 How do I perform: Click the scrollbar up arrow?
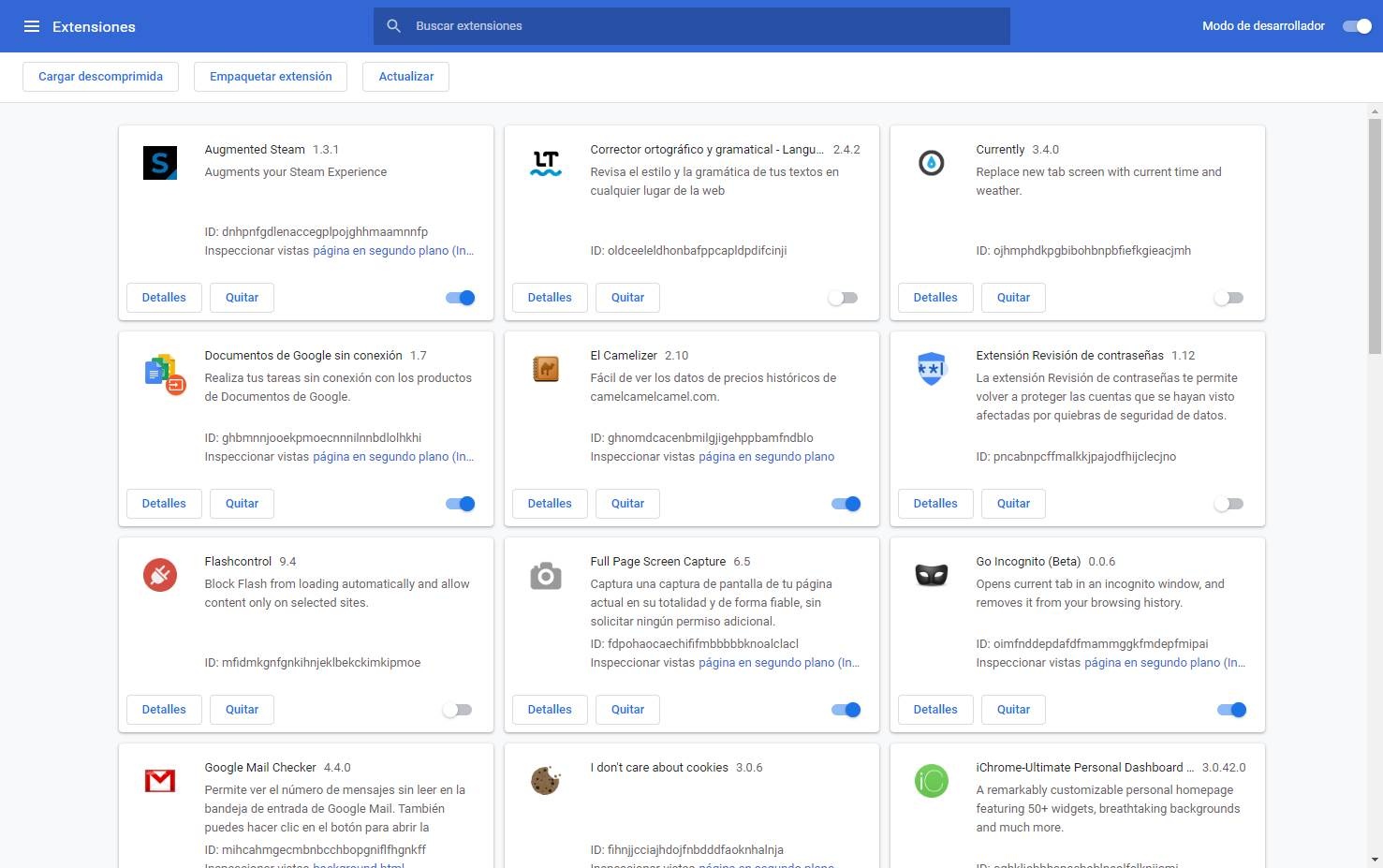(1375, 111)
